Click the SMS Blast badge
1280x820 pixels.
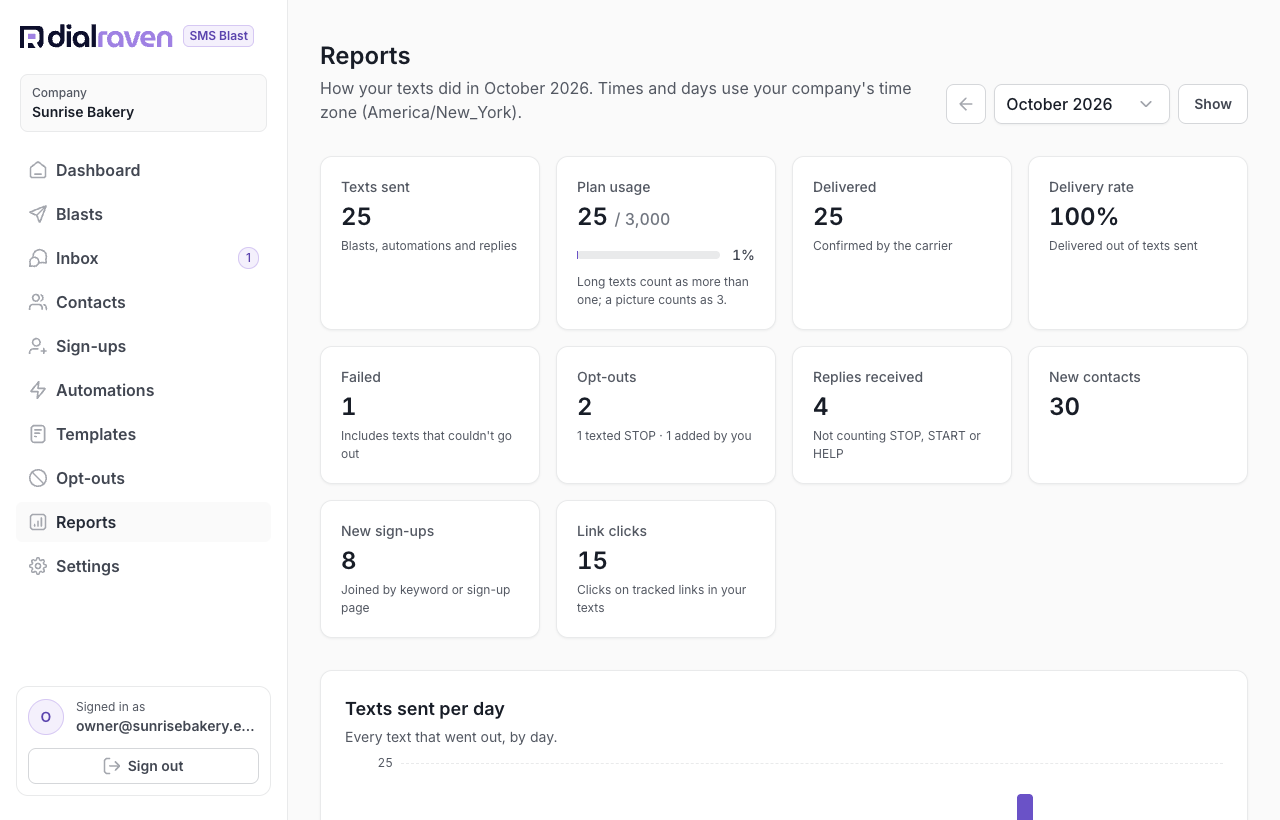[218, 36]
